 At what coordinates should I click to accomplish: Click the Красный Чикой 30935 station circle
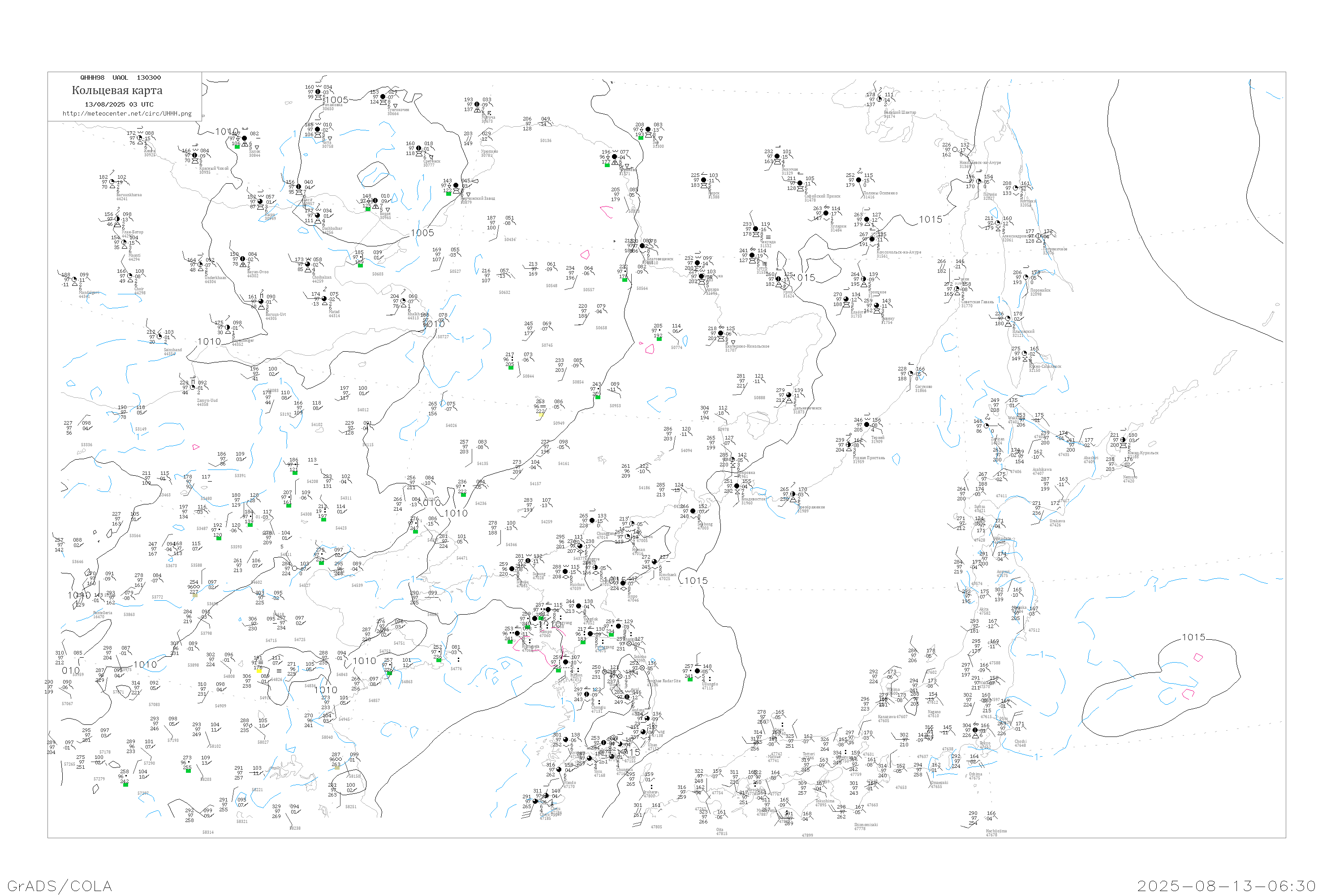(194, 155)
